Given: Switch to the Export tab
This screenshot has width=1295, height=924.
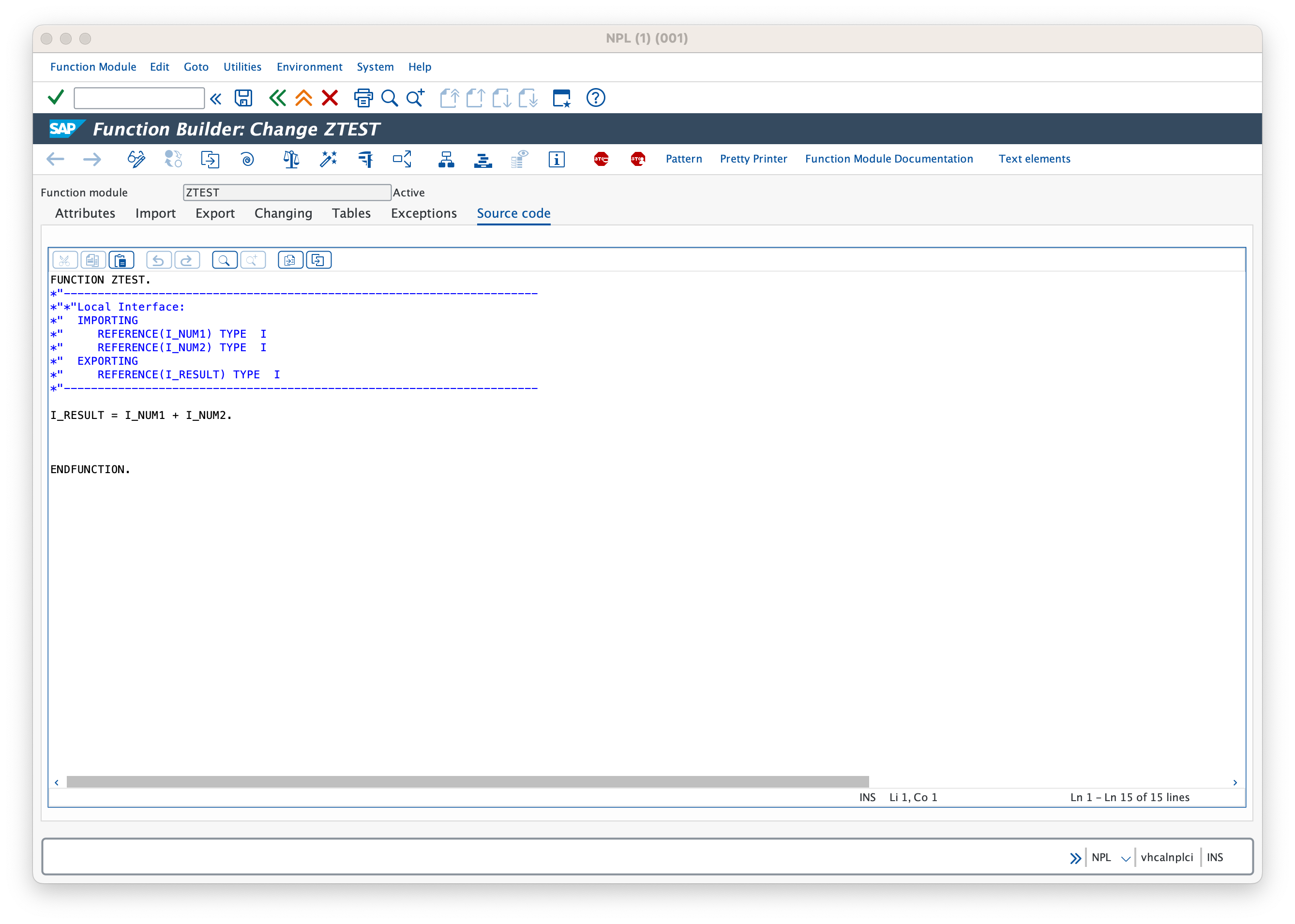Looking at the screenshot, I should click(215, 213).
